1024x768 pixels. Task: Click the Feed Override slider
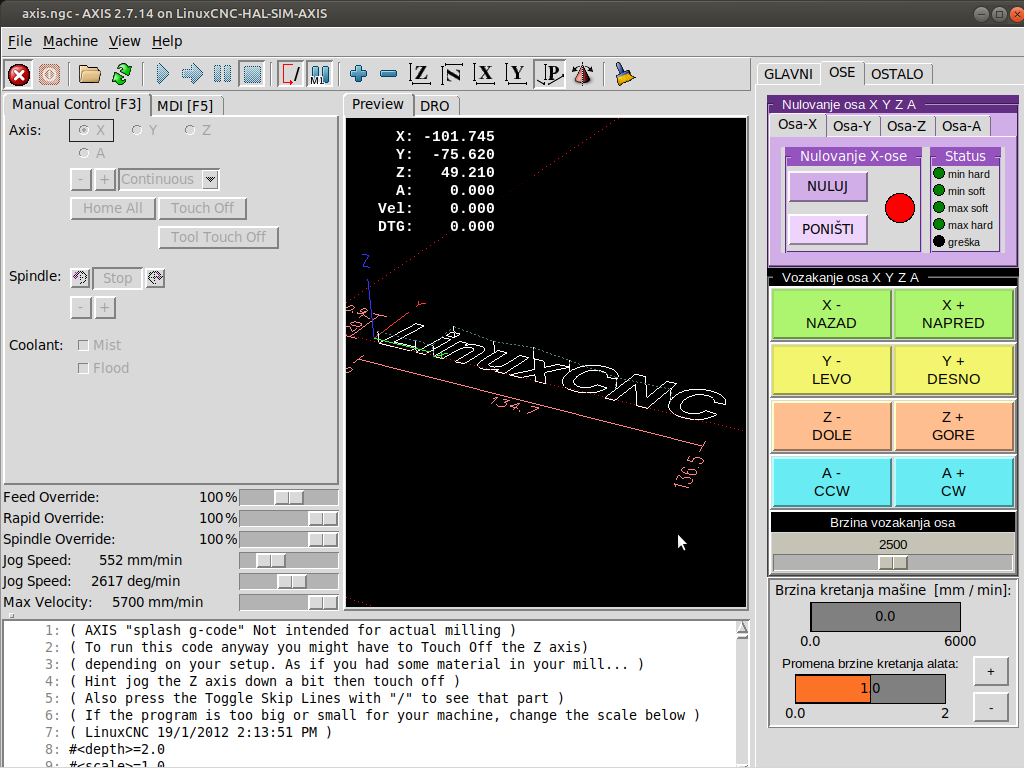click(289, 498)
